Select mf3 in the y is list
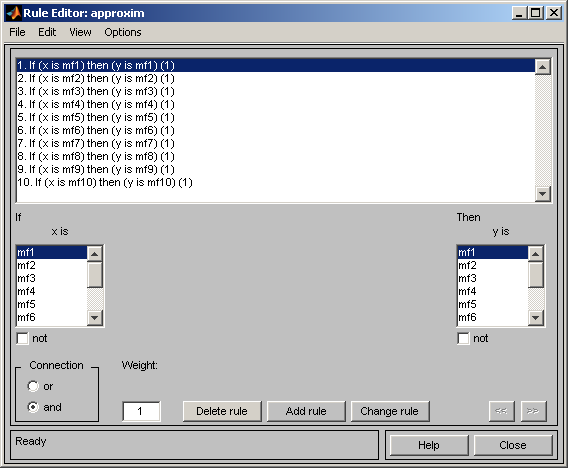 pyautogui.click(x=493, y=279)
